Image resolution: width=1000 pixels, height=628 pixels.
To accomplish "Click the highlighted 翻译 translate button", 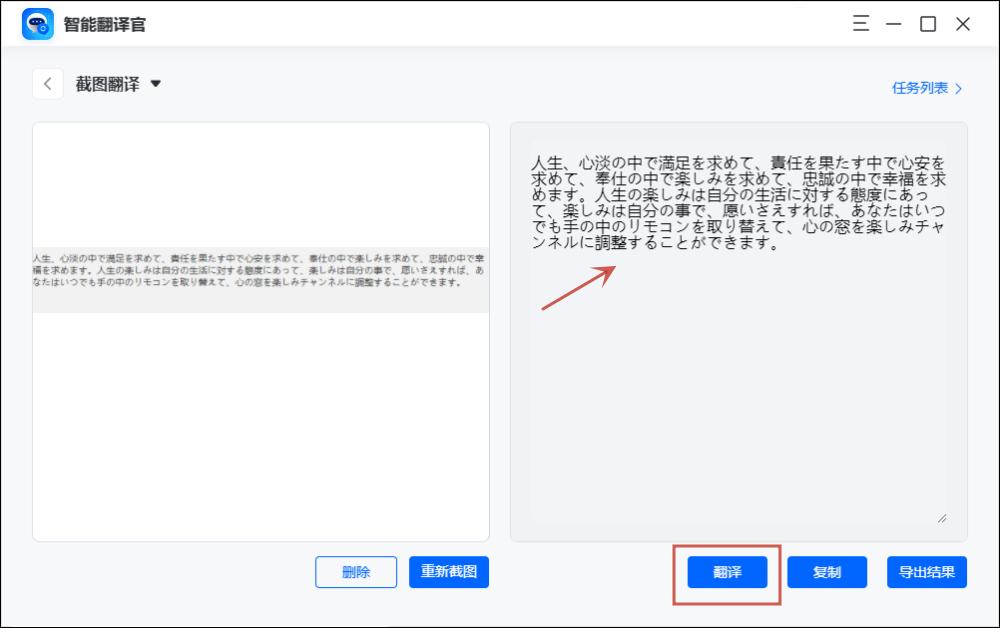I will pyautogui.click(x=727, y=572).
